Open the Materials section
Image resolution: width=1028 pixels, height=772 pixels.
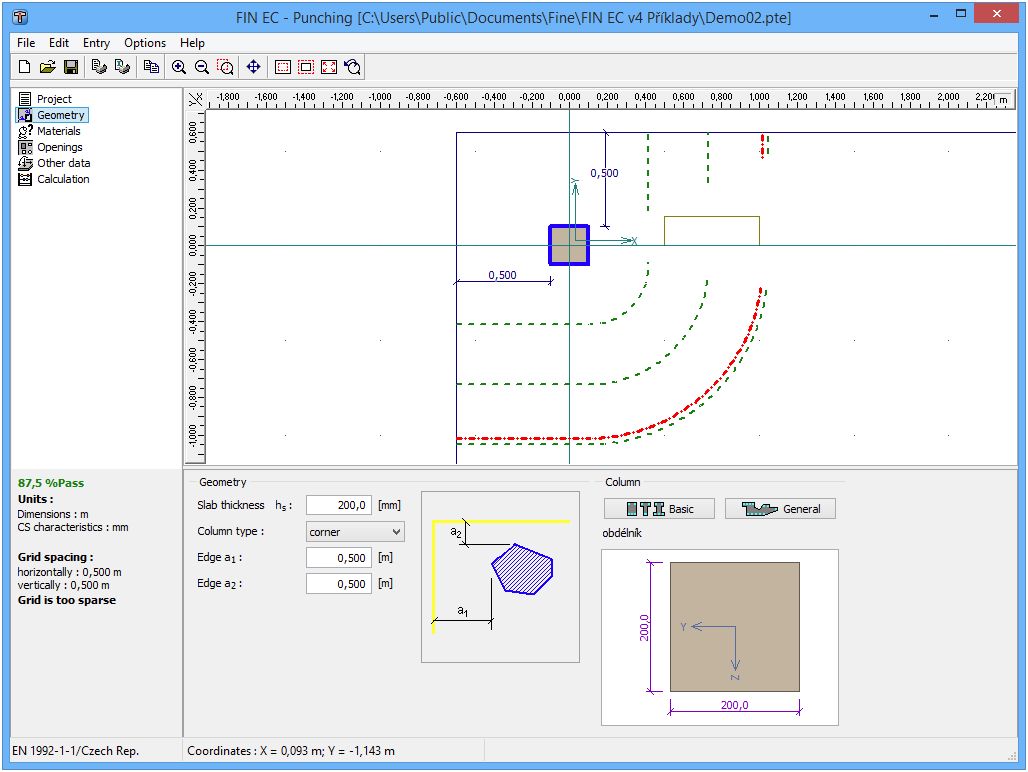click(58, 131)
